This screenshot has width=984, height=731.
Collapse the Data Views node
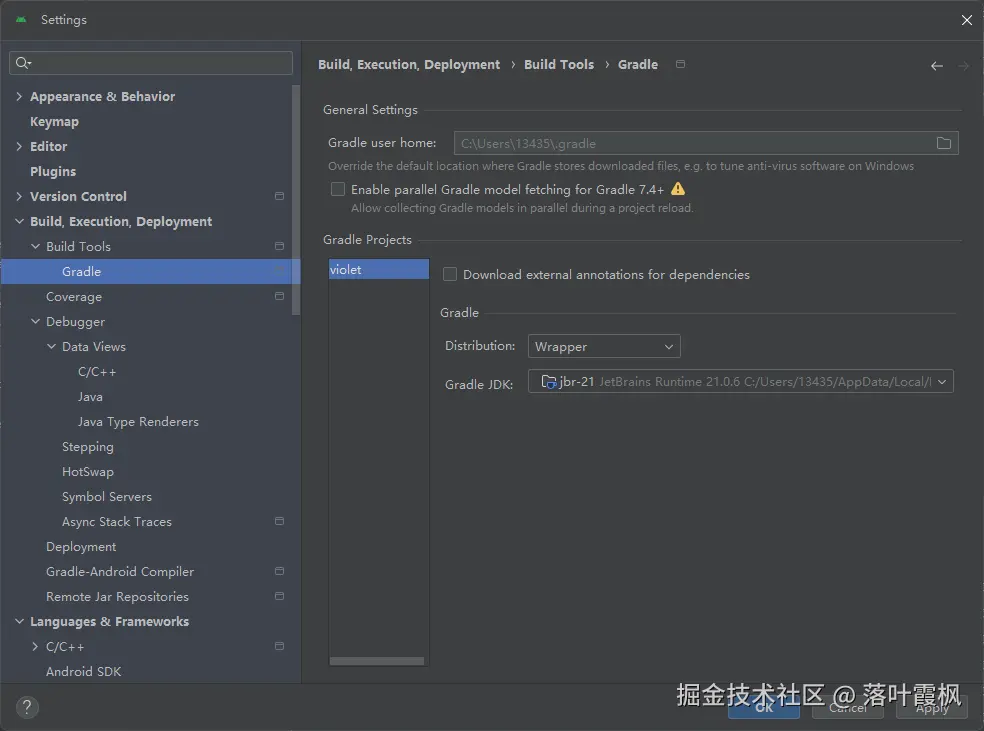pos(51,346)
